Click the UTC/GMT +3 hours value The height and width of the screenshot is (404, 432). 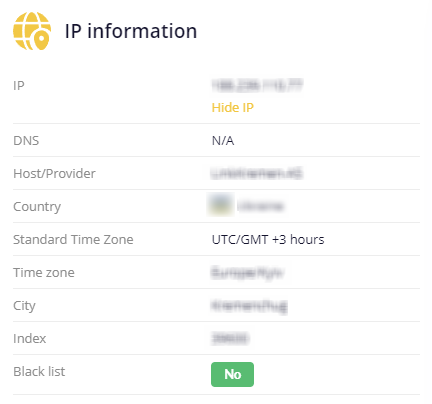(x=268, y=240)
